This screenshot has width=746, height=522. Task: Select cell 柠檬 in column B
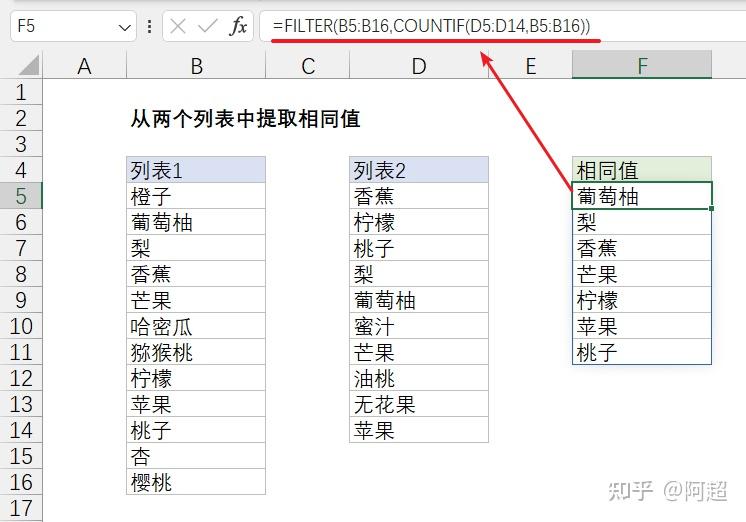(x=196, y=378)
